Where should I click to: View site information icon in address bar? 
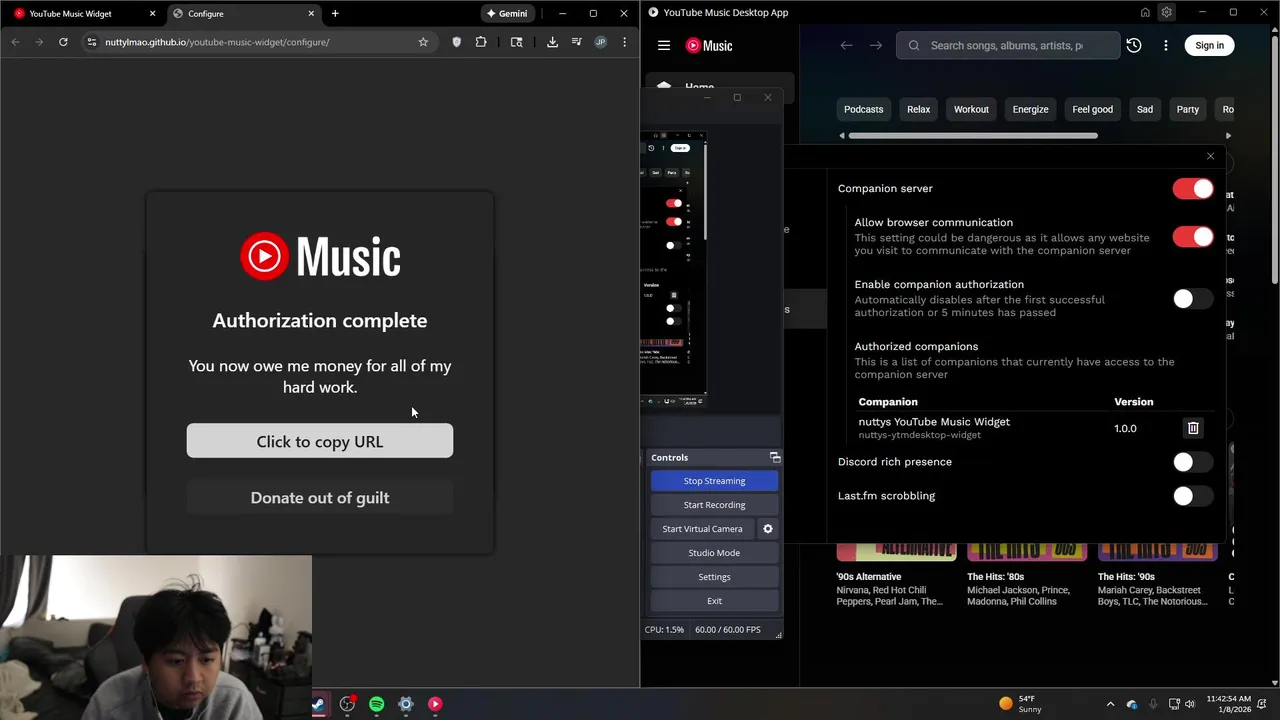92,42
